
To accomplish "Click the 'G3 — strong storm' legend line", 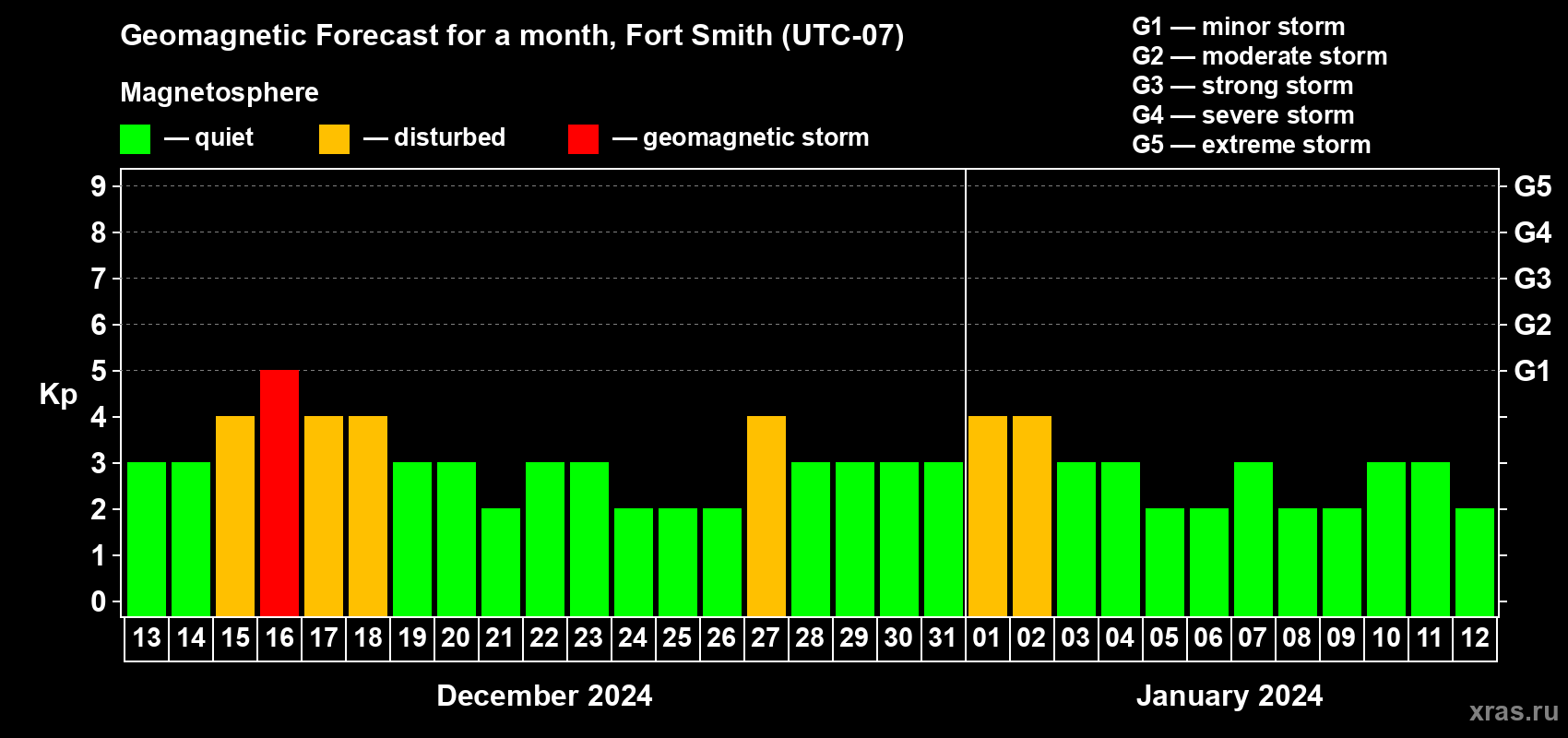I will click(x=1242, y=86).
